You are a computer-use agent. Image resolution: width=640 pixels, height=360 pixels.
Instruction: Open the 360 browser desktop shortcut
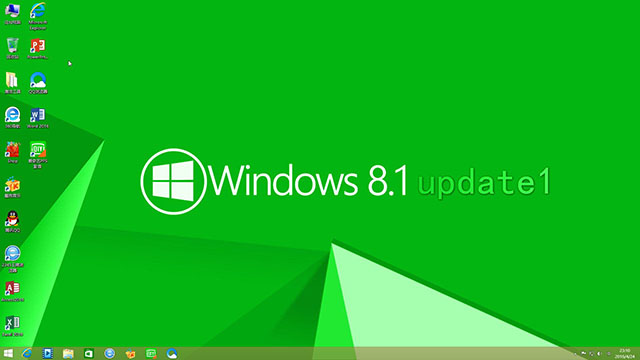pos(12,118)
